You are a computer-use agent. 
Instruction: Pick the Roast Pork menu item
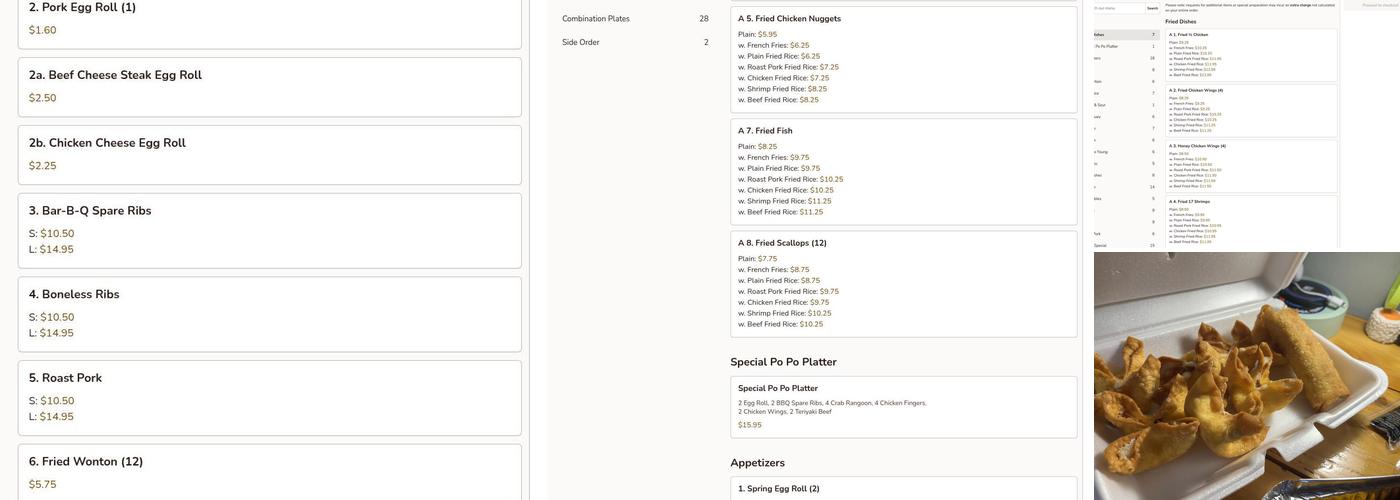coord(269,397)
